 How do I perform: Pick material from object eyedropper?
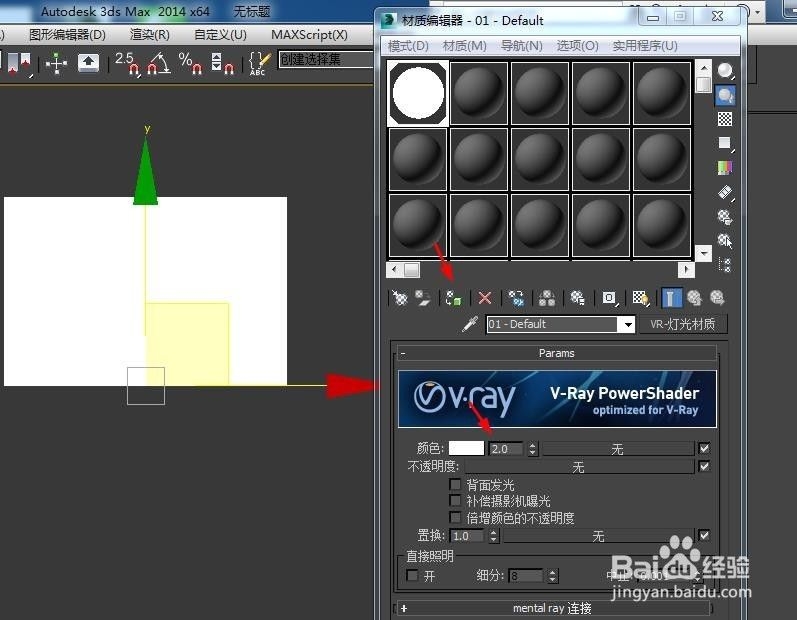(x=470, y=324)
